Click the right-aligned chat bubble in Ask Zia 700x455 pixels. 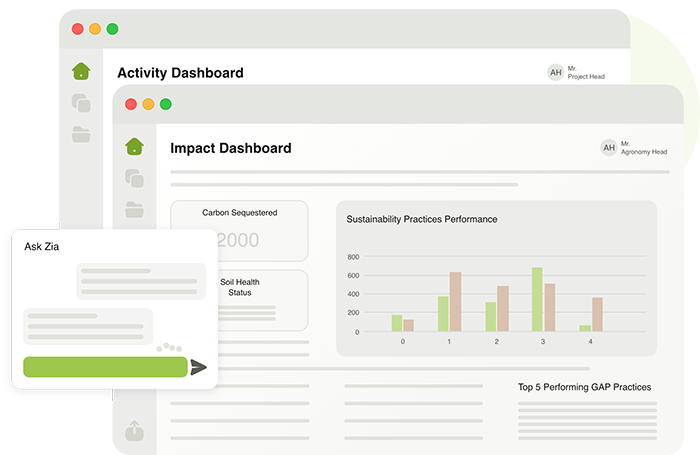tap(141, 281)
